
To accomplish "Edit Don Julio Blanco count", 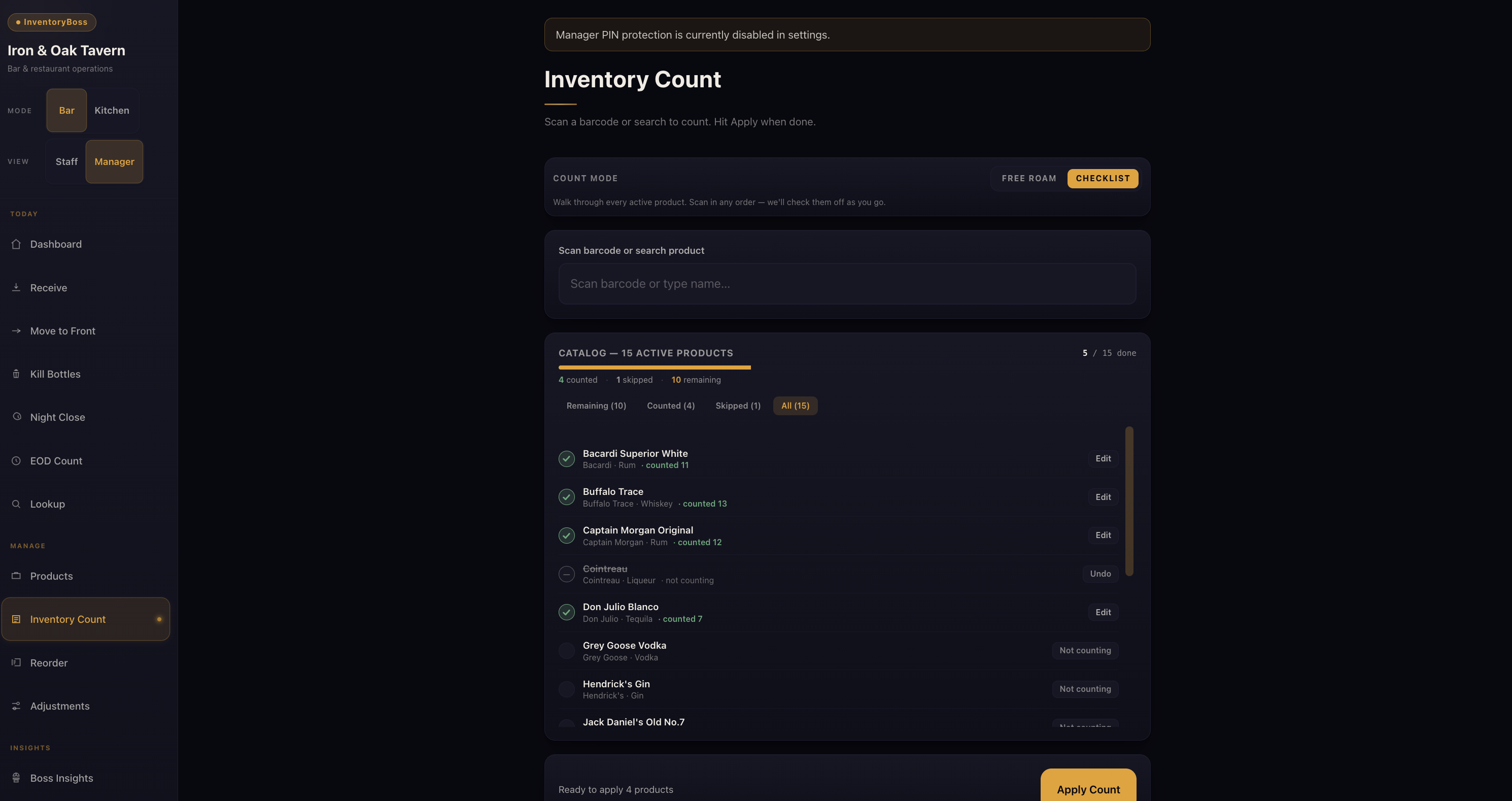I will pyautogui.click(x=1103, y=613).
